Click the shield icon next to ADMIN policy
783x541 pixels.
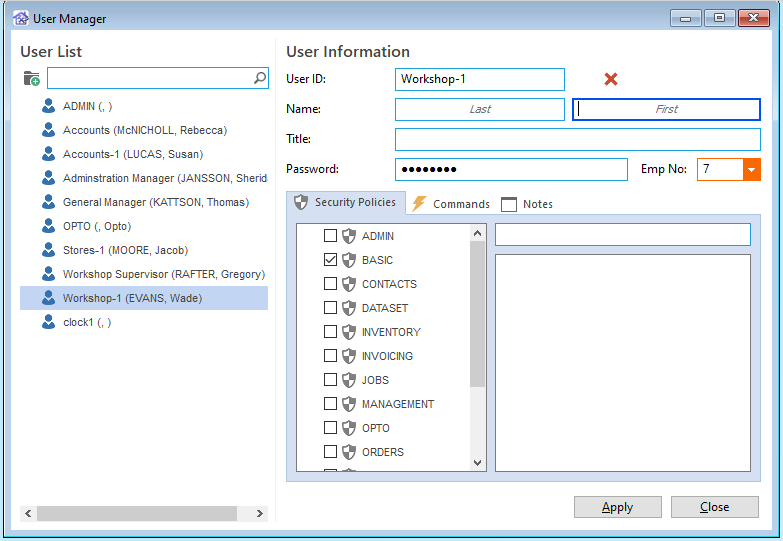(349, 236)
